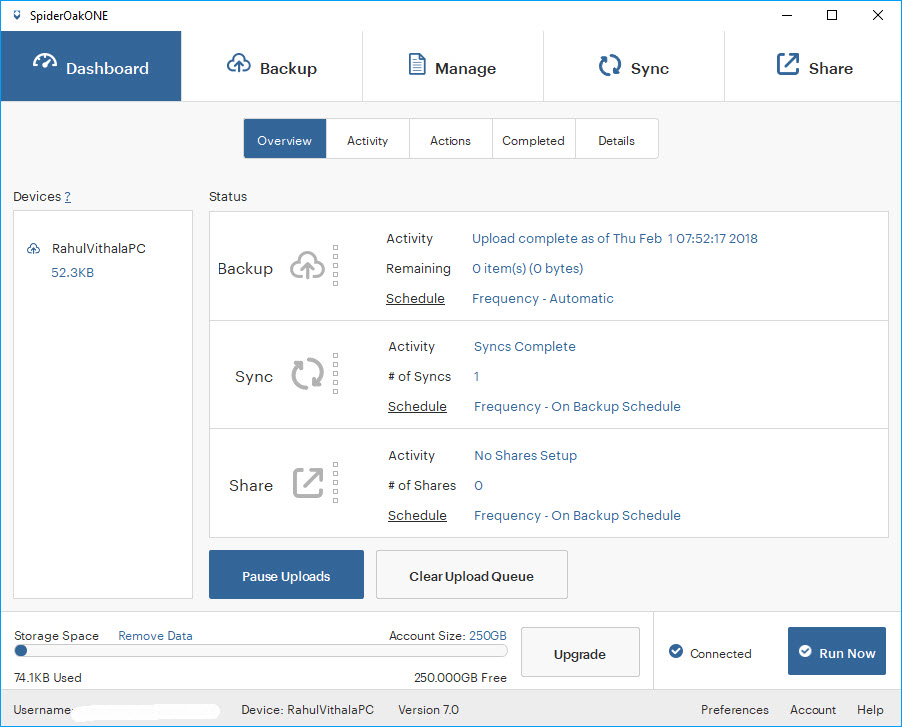Click the No Shares Setup status text
The width and height of the screenshot is (902, 727).
coord(525,456)
